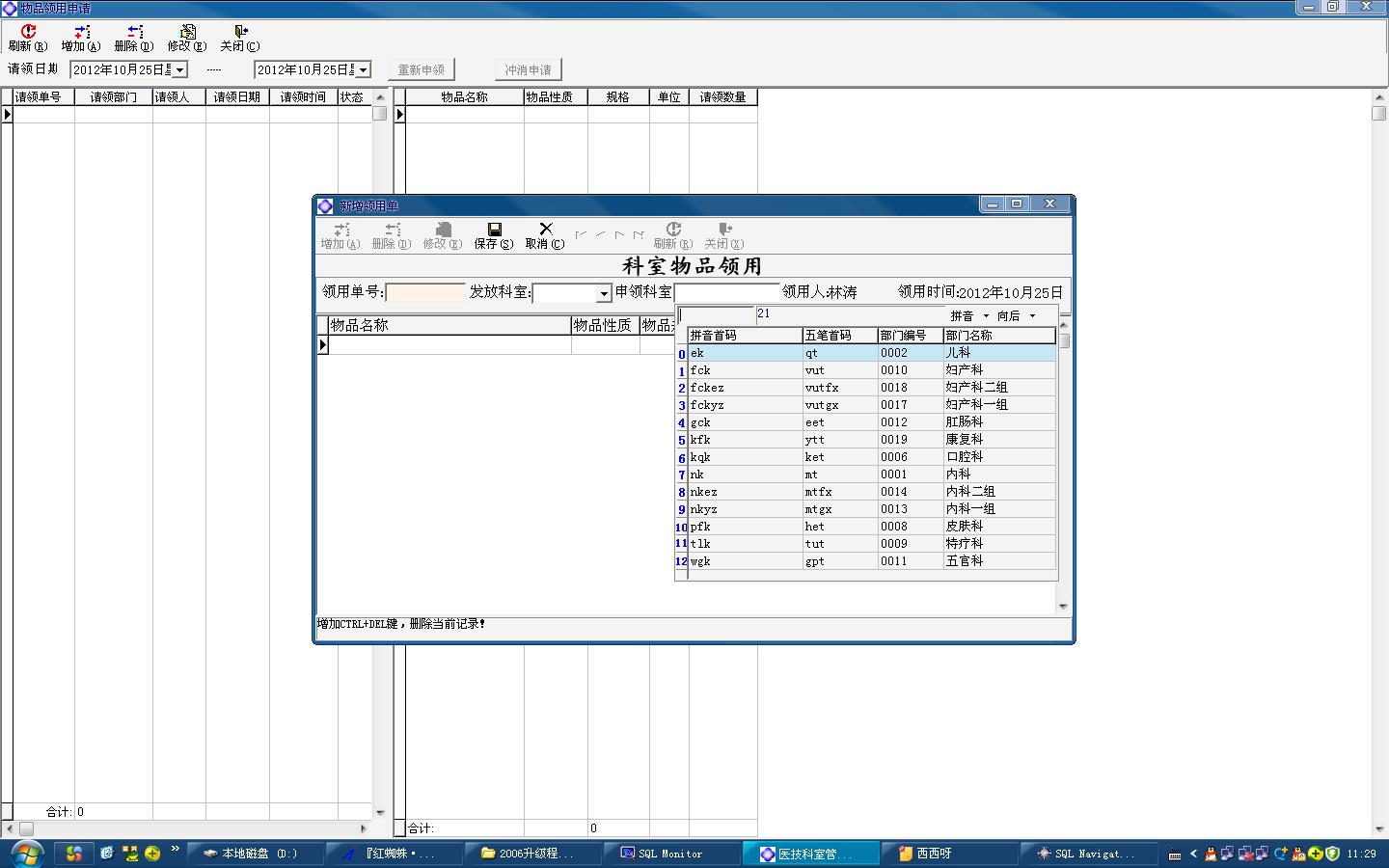Click 增加(A) in the 新增领用单 dialog toolbar
This screenshot has height=868, width=1389.
[x=340, y=236]
